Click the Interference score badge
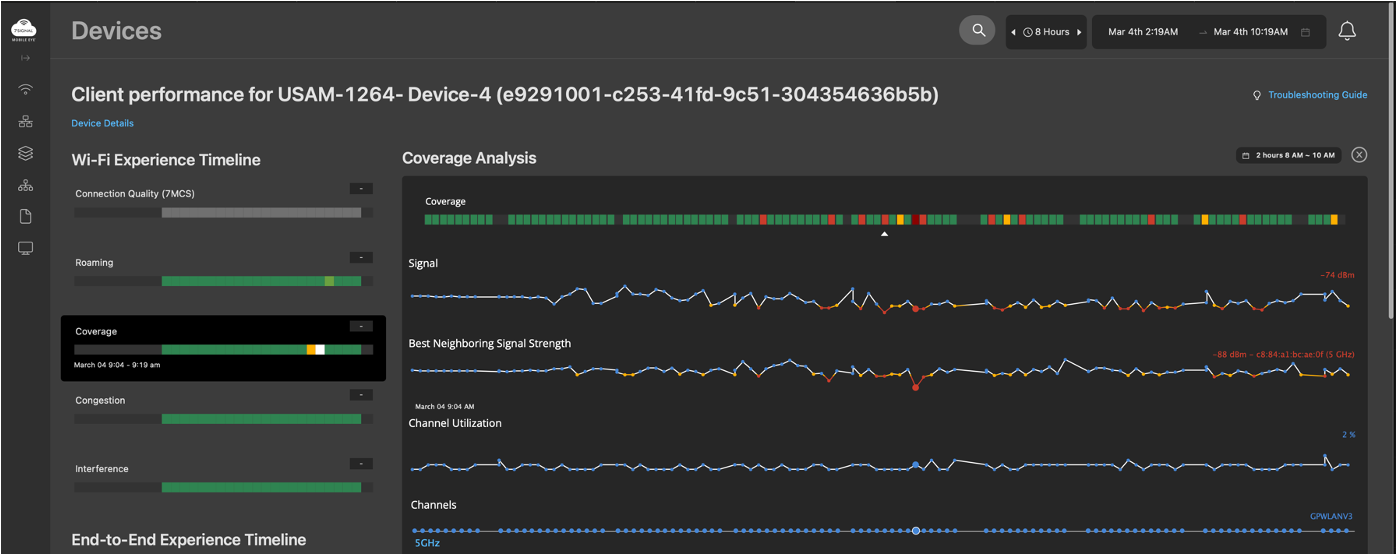Viewport: 1396px width, 554px height. click(x=361, y=464)
